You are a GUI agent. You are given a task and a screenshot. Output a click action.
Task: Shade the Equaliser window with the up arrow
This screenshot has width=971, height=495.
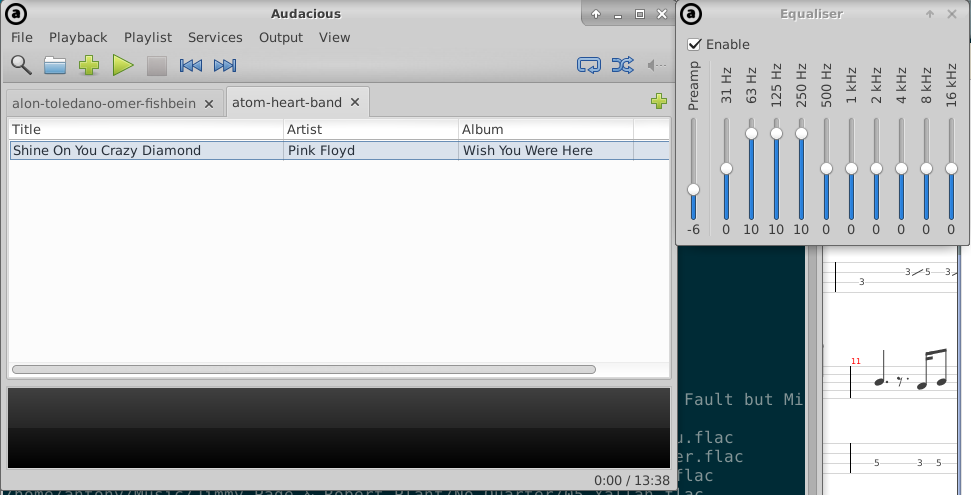(x=930, y=14)
